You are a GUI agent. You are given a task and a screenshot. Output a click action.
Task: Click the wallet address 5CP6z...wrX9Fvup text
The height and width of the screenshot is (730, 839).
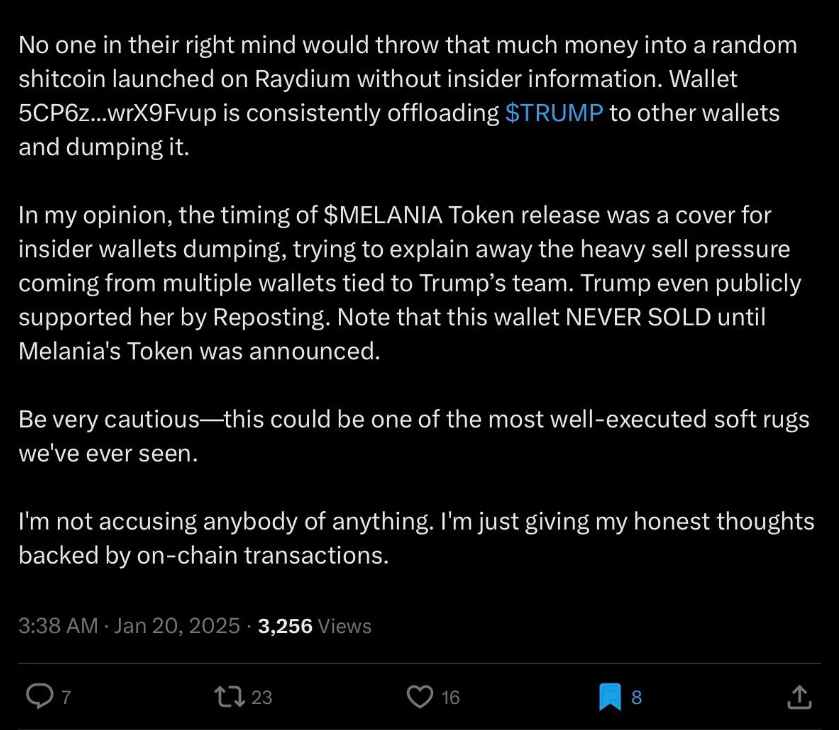click(x=133, y=112)
